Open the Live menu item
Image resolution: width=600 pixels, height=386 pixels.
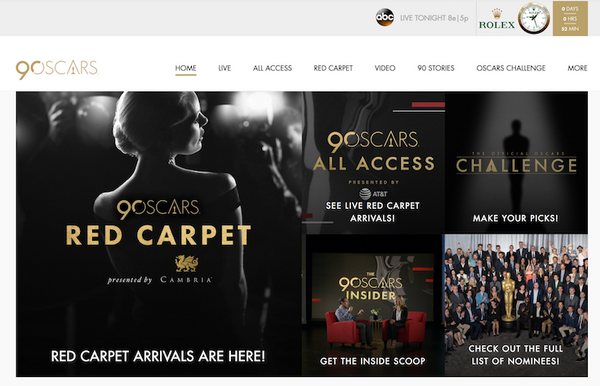pos(225,68)
